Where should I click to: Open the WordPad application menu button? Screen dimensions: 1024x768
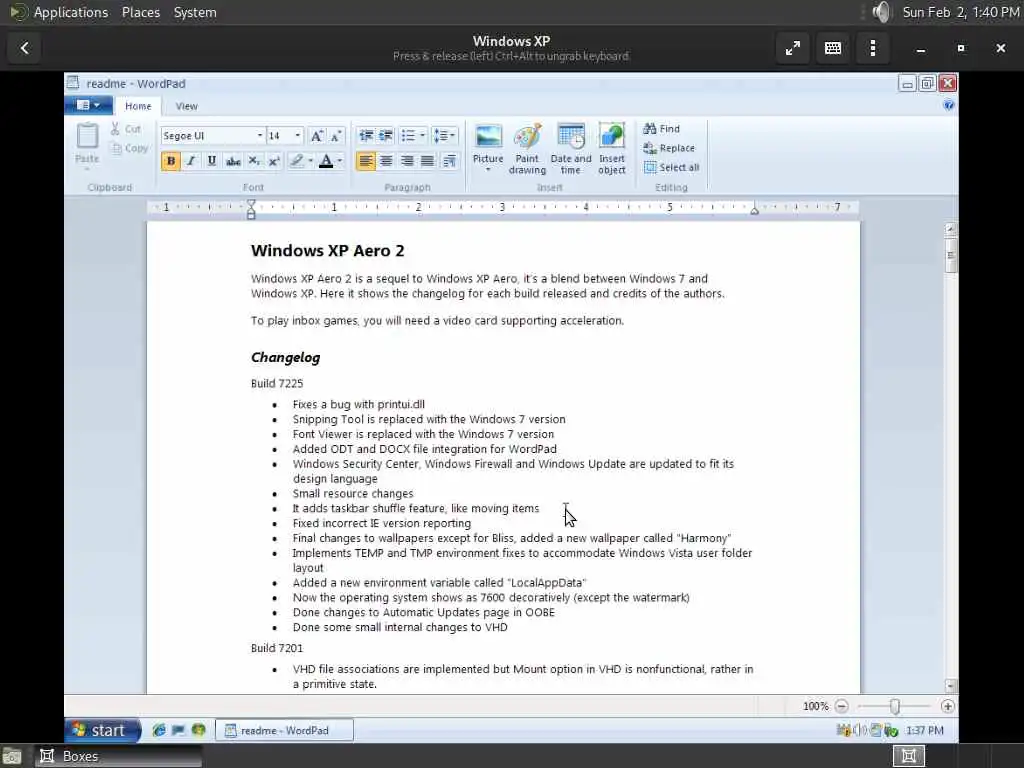pos(88,105)
